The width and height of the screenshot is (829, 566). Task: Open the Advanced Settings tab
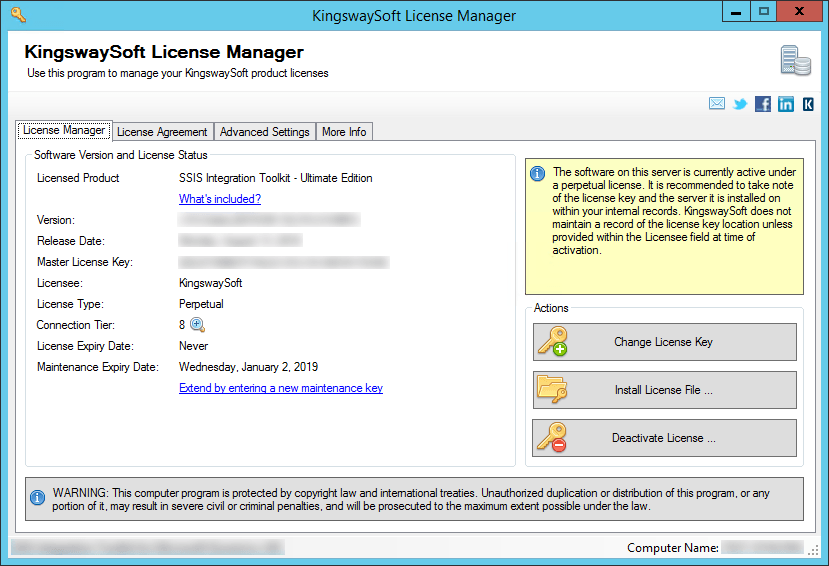(264, 132)
